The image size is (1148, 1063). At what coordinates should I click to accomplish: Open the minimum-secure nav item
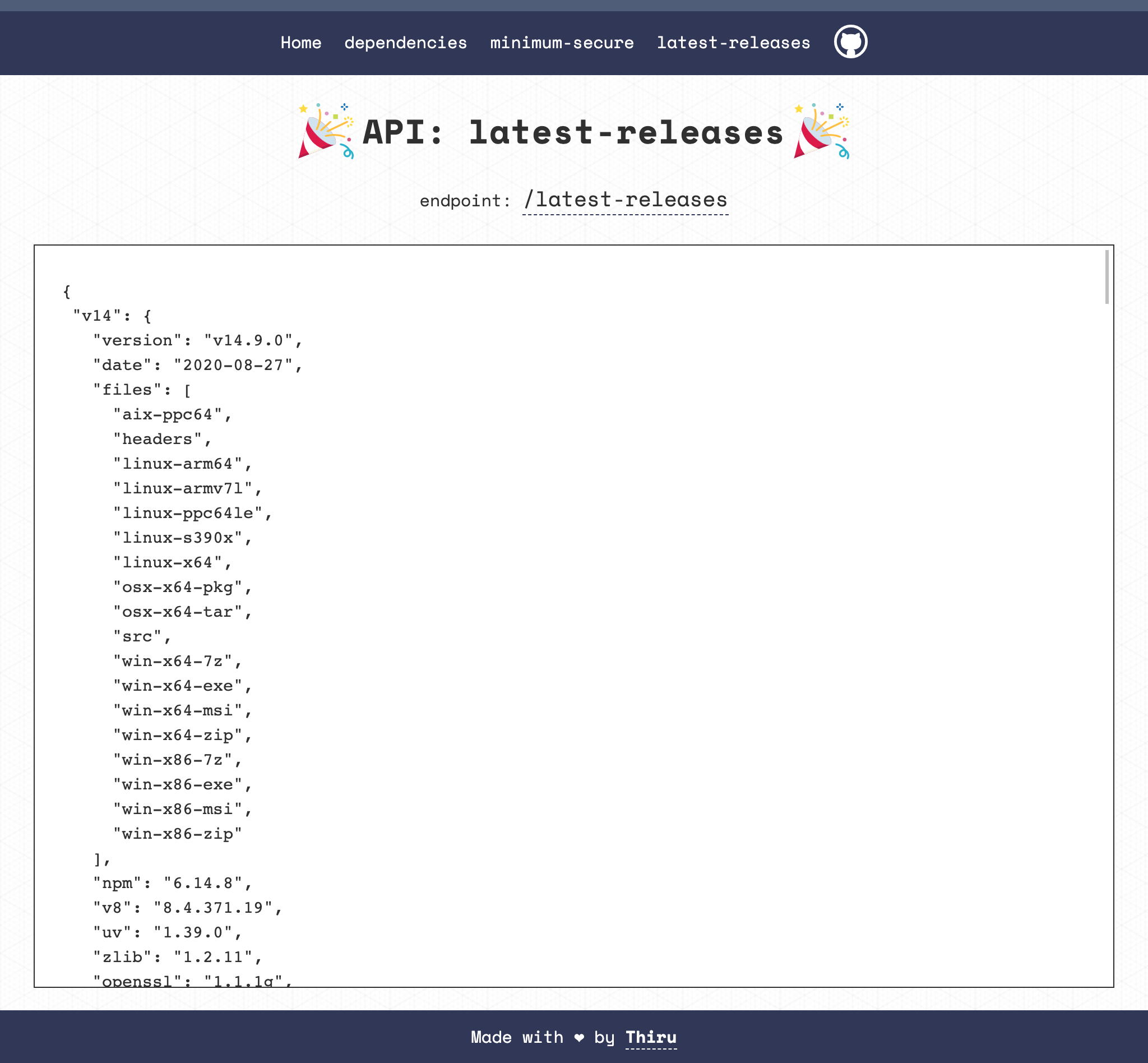click(561, 43)
